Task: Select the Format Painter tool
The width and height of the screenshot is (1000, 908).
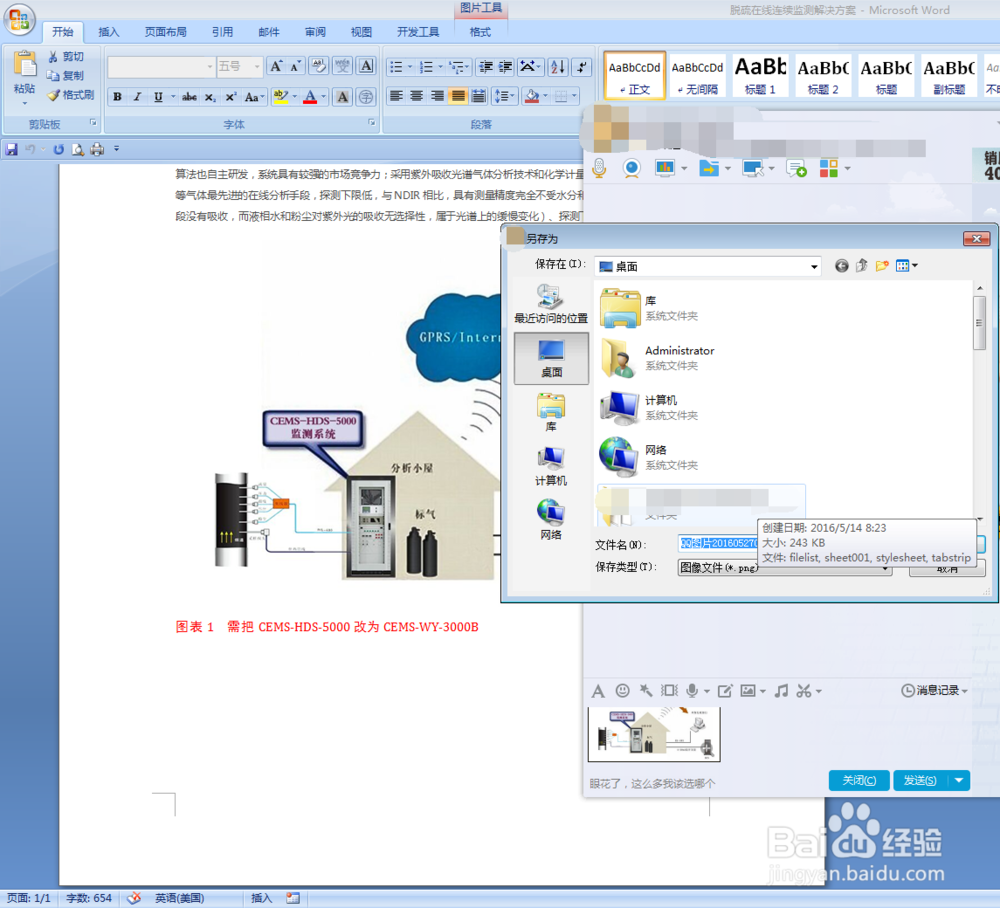Action: click(71, 95)
